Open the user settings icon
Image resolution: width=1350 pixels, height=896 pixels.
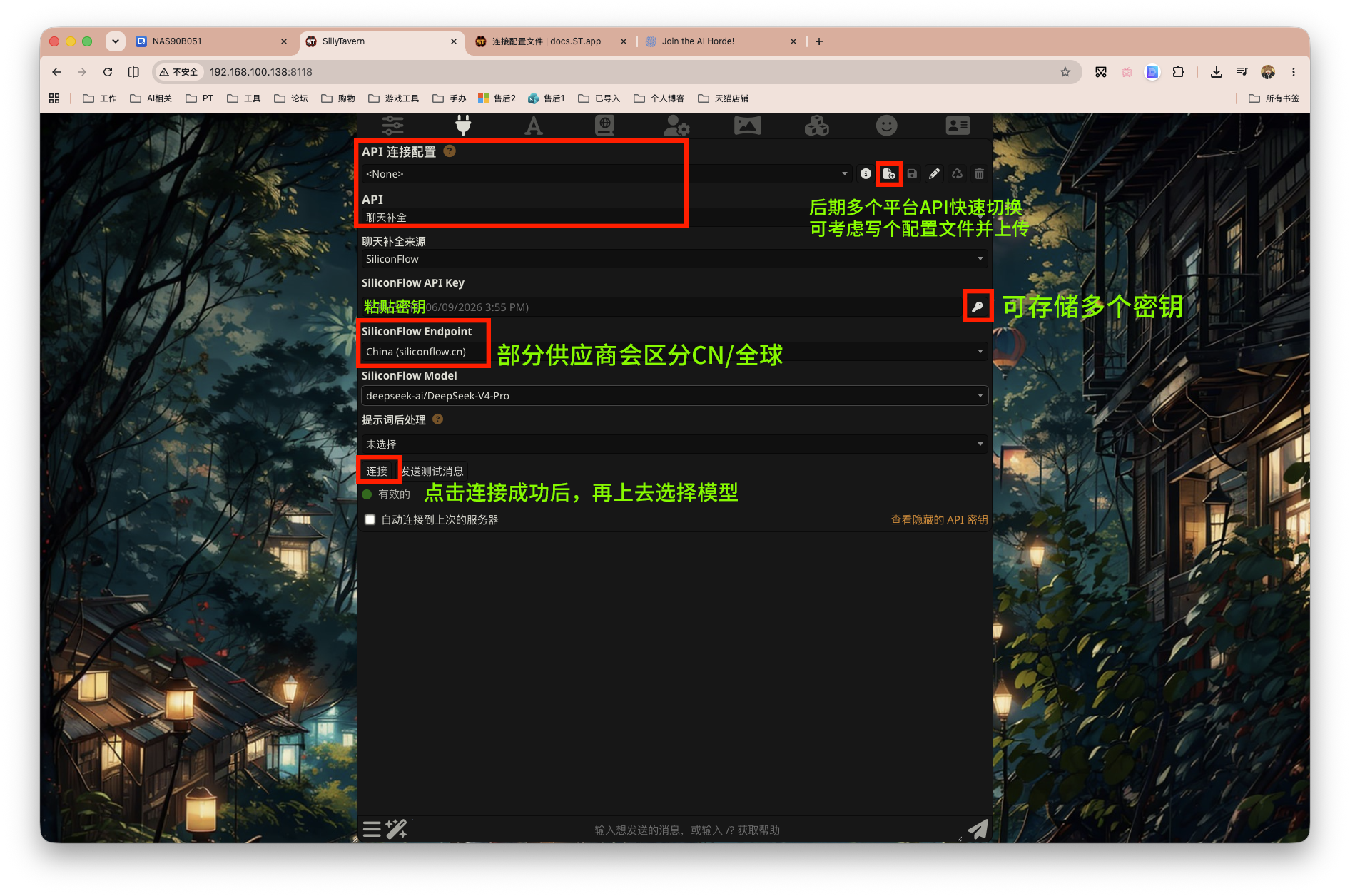[676, 126]
